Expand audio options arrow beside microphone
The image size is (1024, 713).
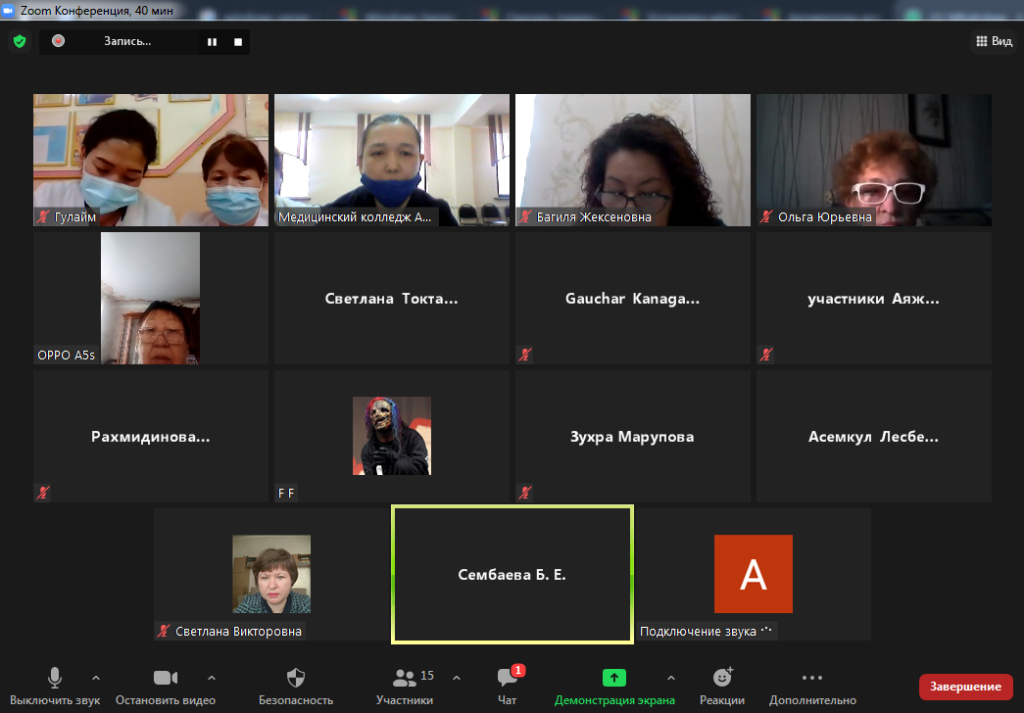[96, 678]
